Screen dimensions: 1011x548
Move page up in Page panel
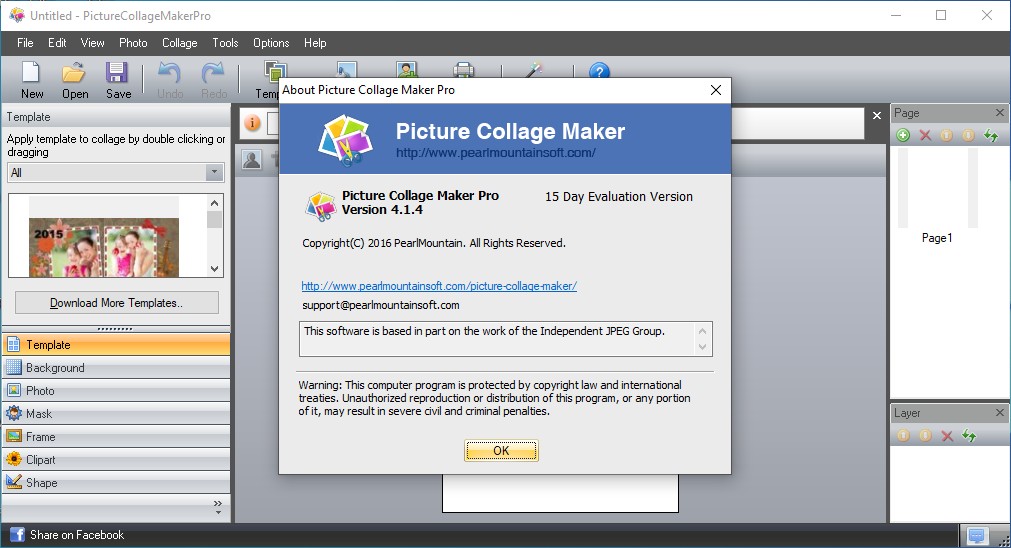click(x=947, y=135)
